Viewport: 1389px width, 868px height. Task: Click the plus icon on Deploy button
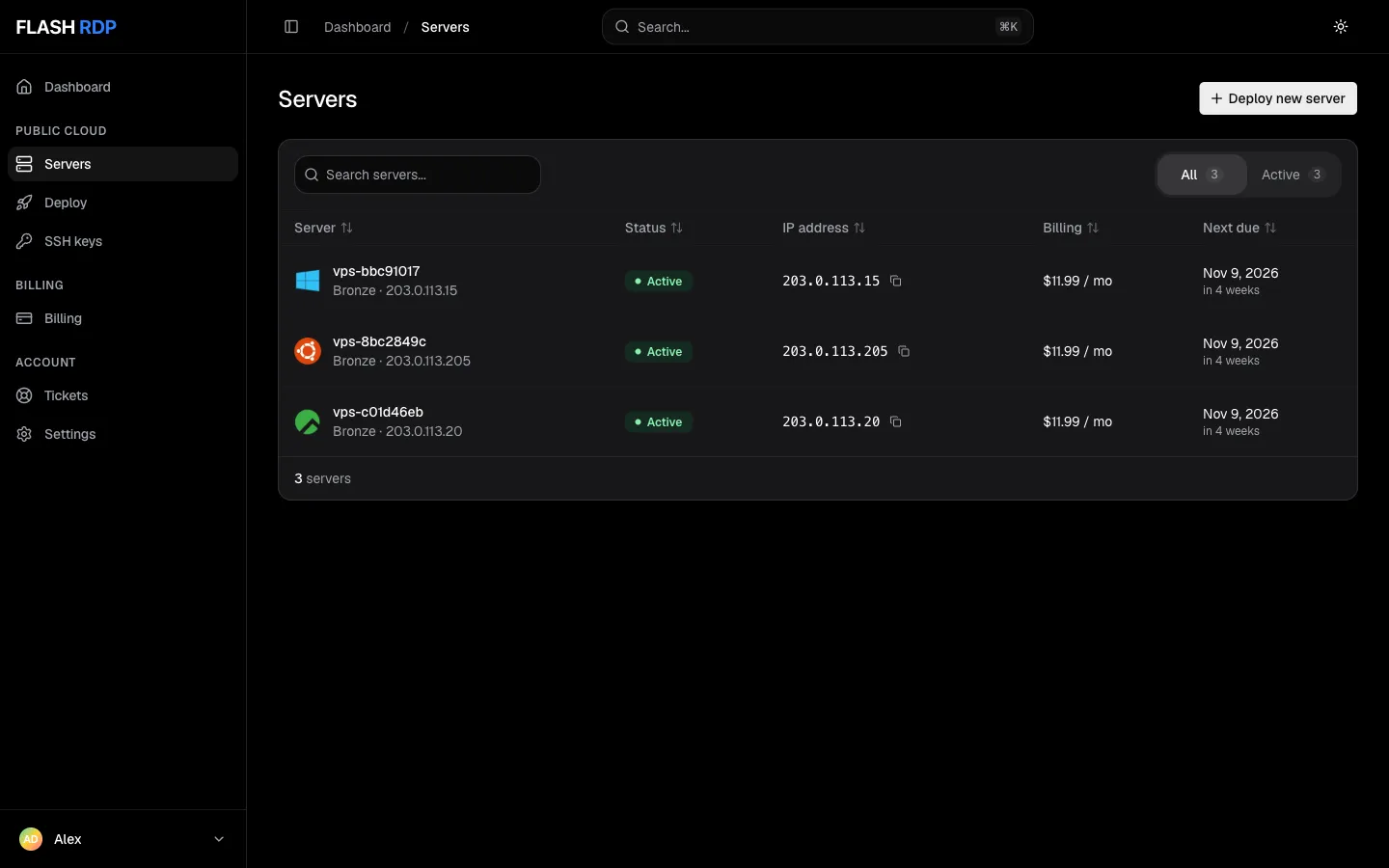1216,98
